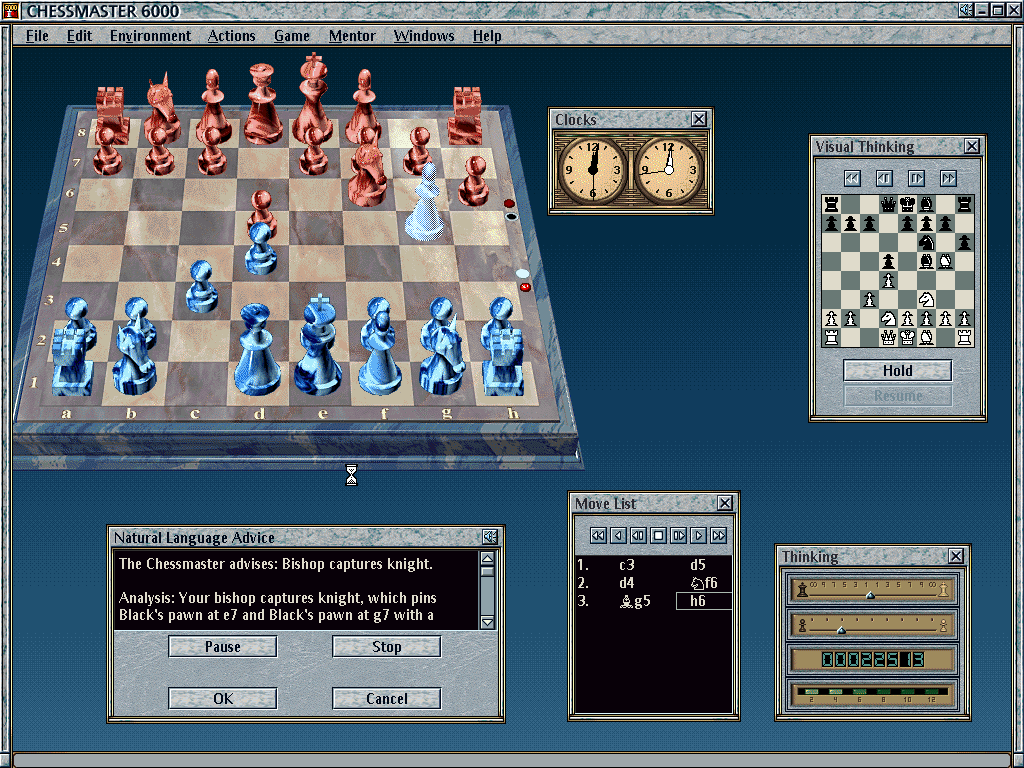Click scroll down arrow in advice text
Screen dimensions: 1024x768
487,622
